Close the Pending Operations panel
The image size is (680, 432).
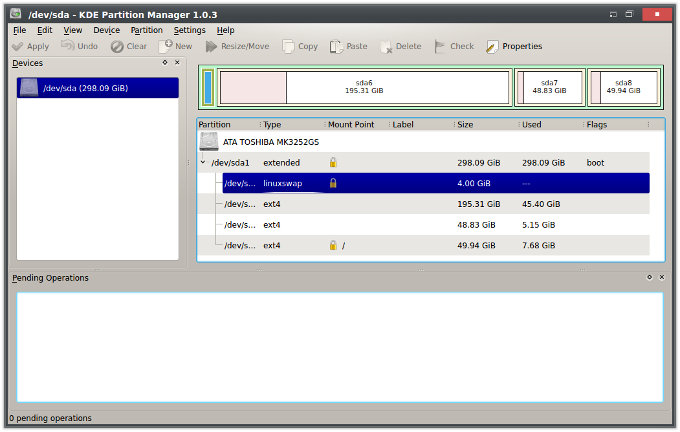click(x=662, y=277)
